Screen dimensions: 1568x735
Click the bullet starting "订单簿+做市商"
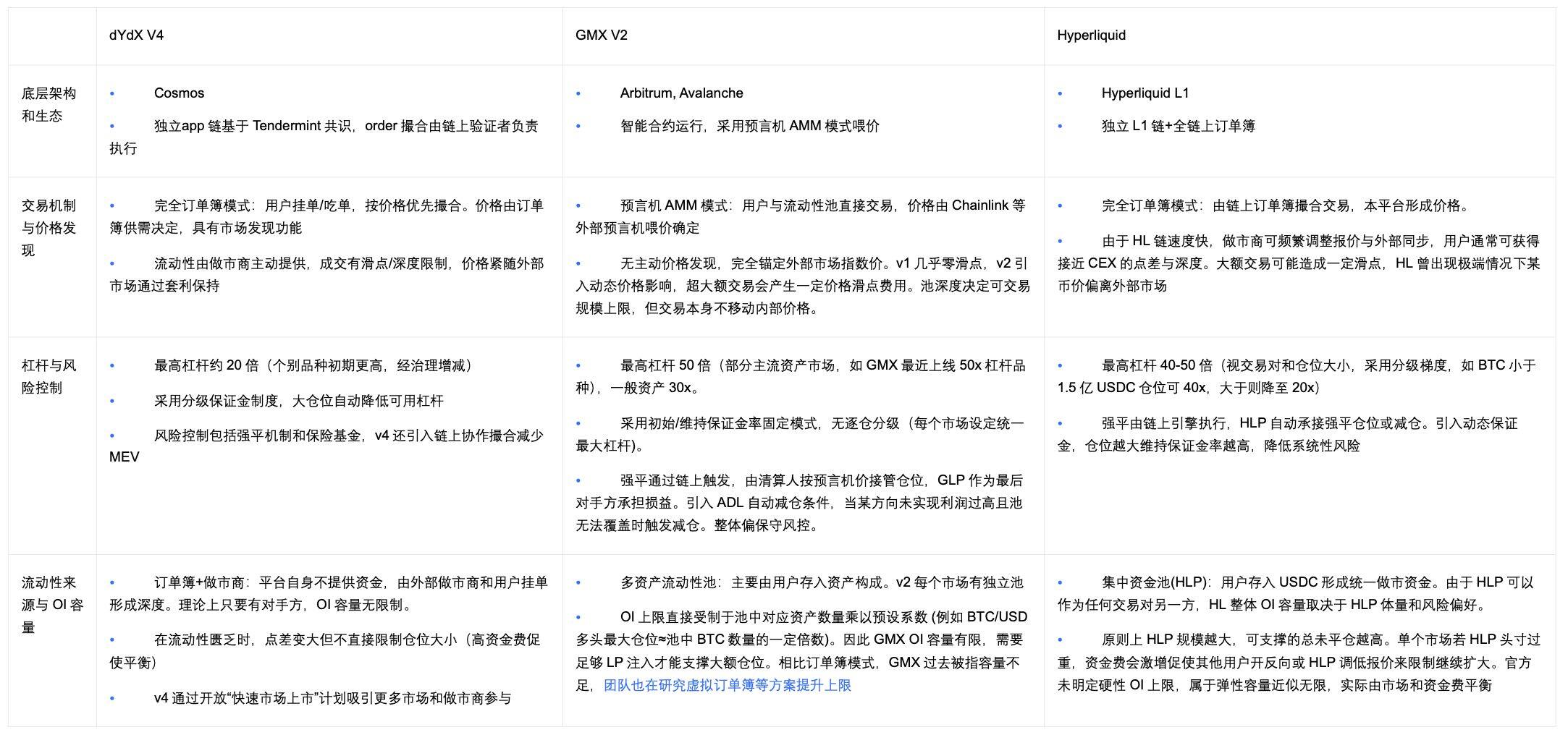point(329,593)
